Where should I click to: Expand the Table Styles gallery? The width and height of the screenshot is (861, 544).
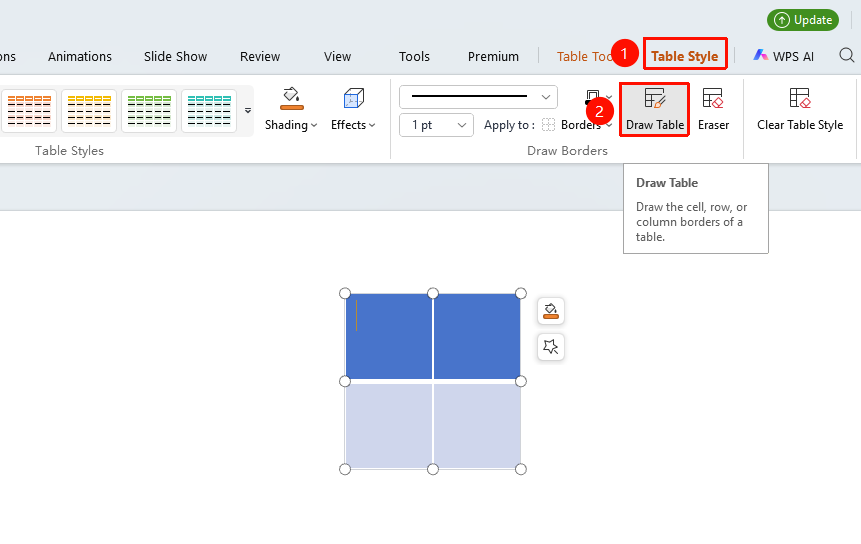(x=248, y=111)
